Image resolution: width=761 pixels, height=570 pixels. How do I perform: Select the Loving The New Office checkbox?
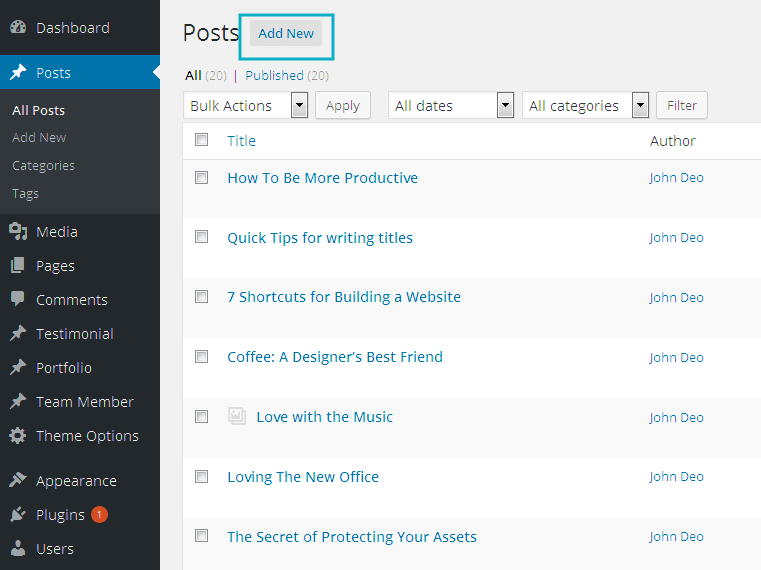(202, 477)
